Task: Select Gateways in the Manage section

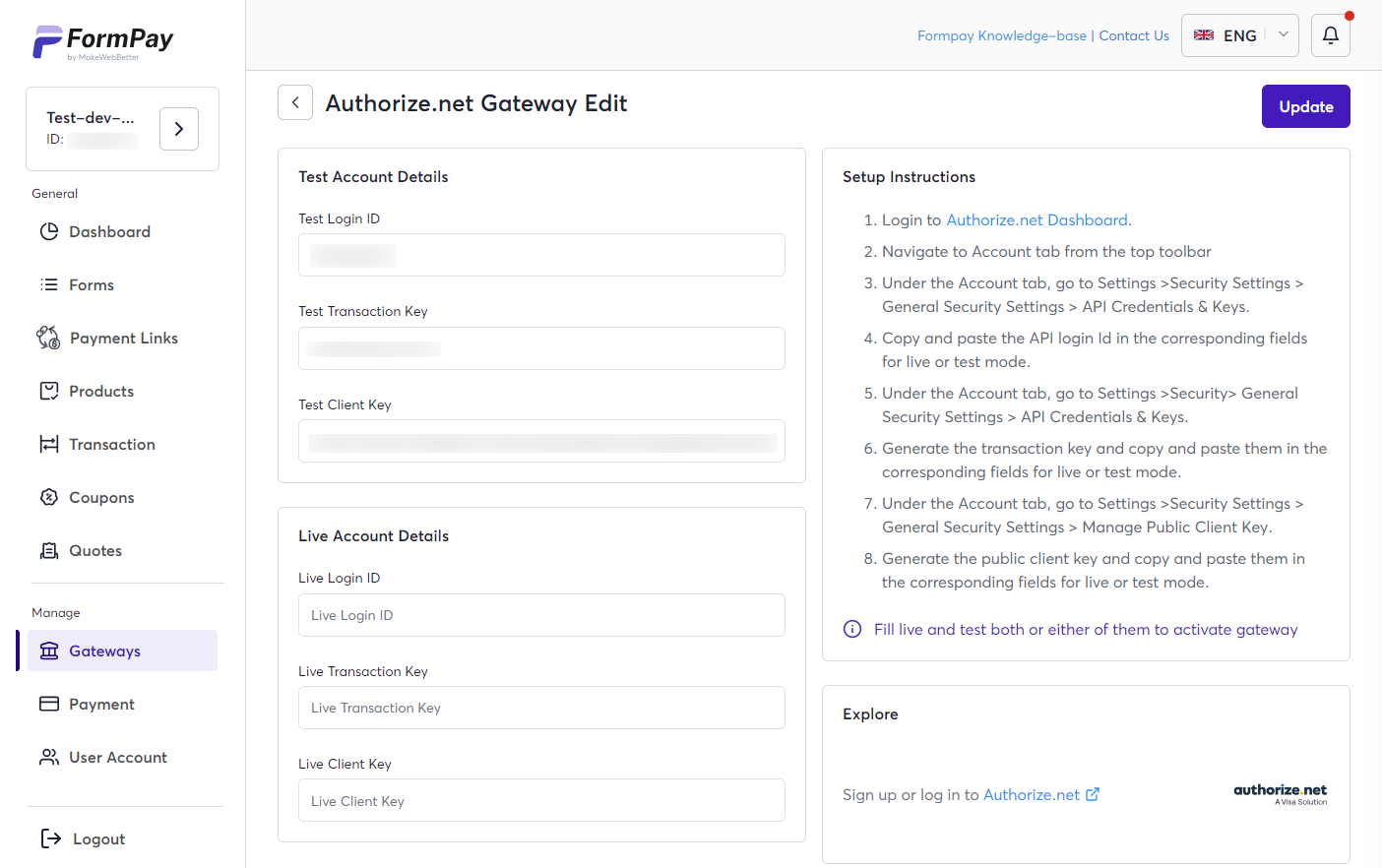Action: point(105,651)
